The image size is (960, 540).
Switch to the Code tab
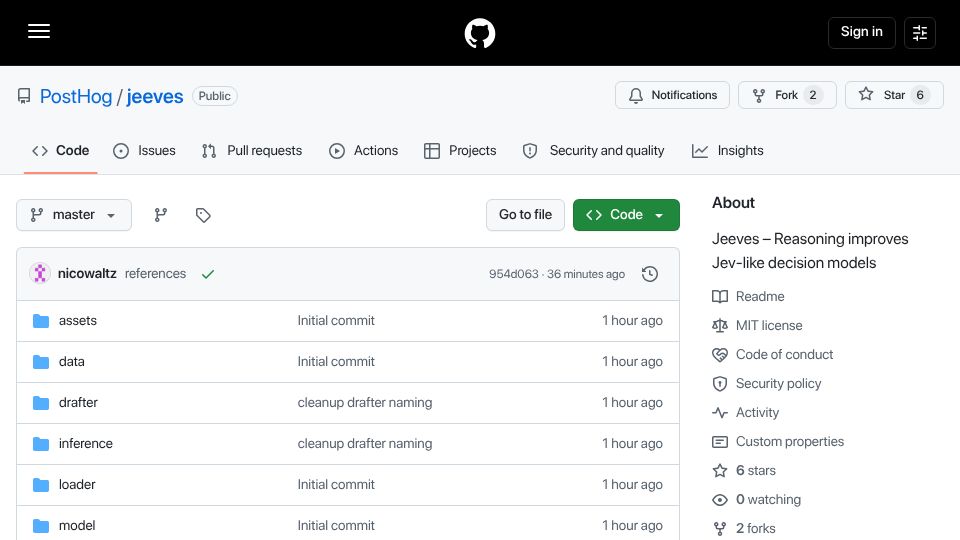(x=61, y=151)
